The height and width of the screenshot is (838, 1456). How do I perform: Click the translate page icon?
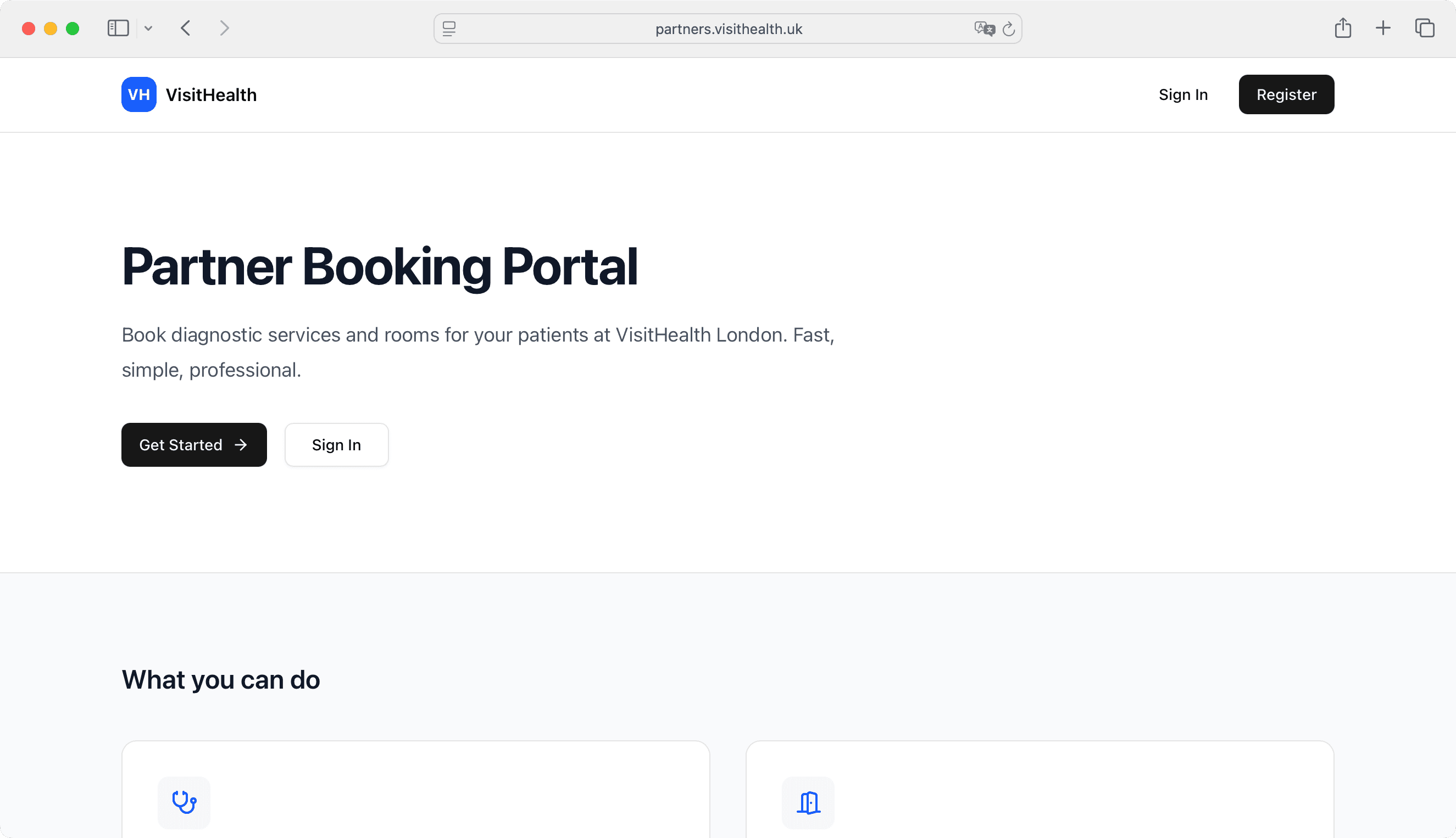click(985, 29)
